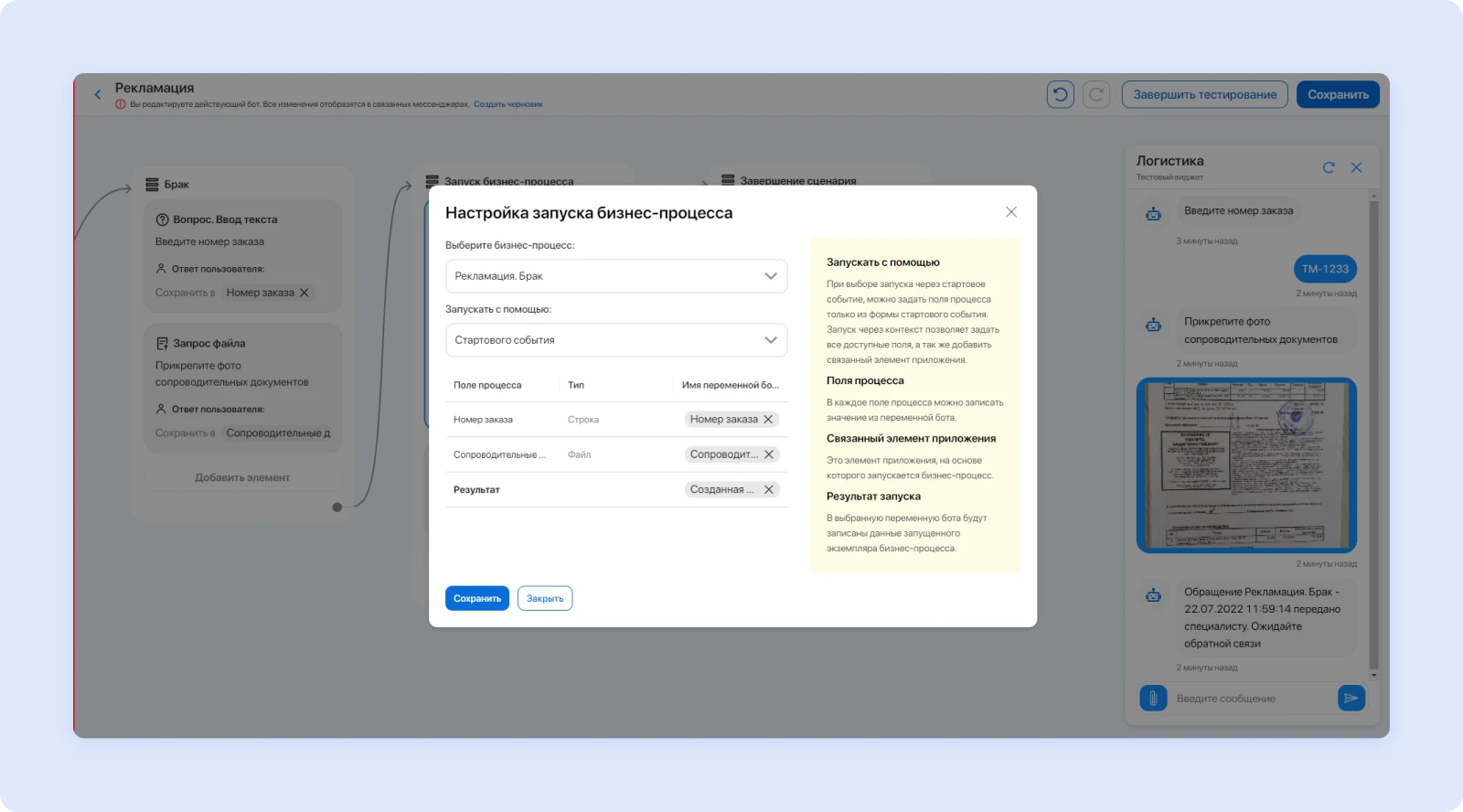This screenshot has width=1463, height=812.
Task: Refresh the Логистика test widget
Action: coord(1329,167)
